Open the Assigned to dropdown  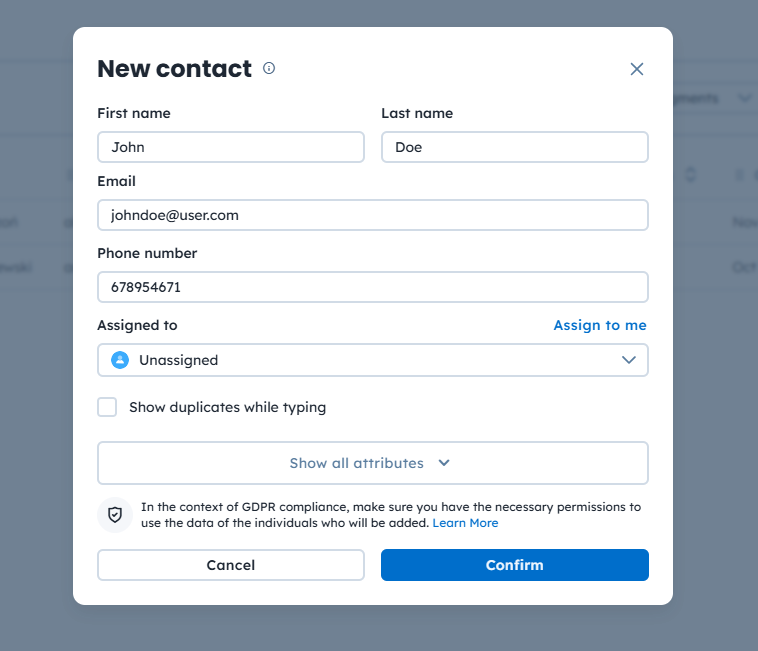click(372, 360)
